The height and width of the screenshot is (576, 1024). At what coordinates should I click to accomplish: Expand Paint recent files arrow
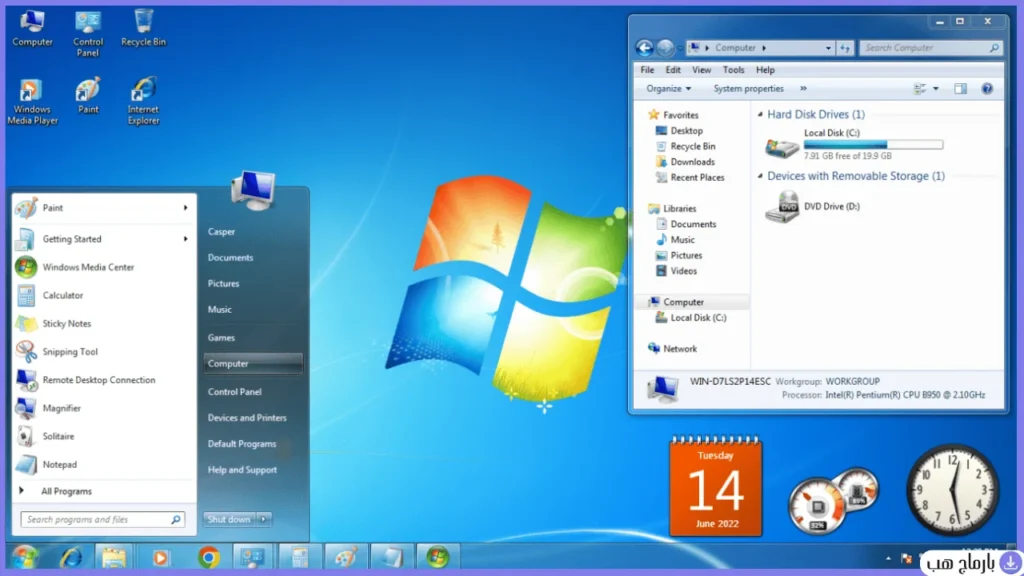pos(185,208)
